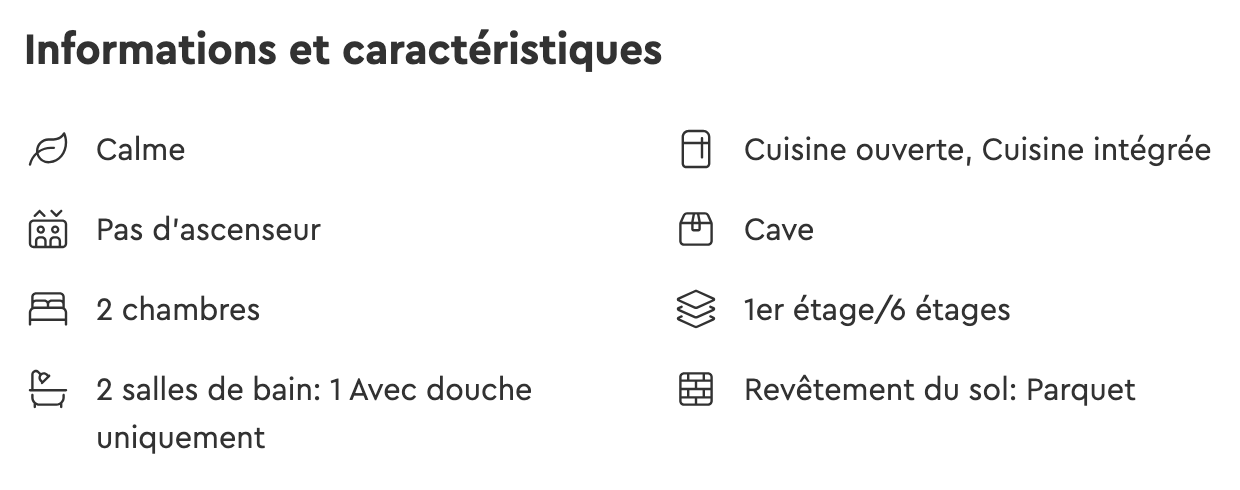This screenshot has height=490, width=1240.
Task: Click the bed icon next to chambres
Action: point(47,310)
